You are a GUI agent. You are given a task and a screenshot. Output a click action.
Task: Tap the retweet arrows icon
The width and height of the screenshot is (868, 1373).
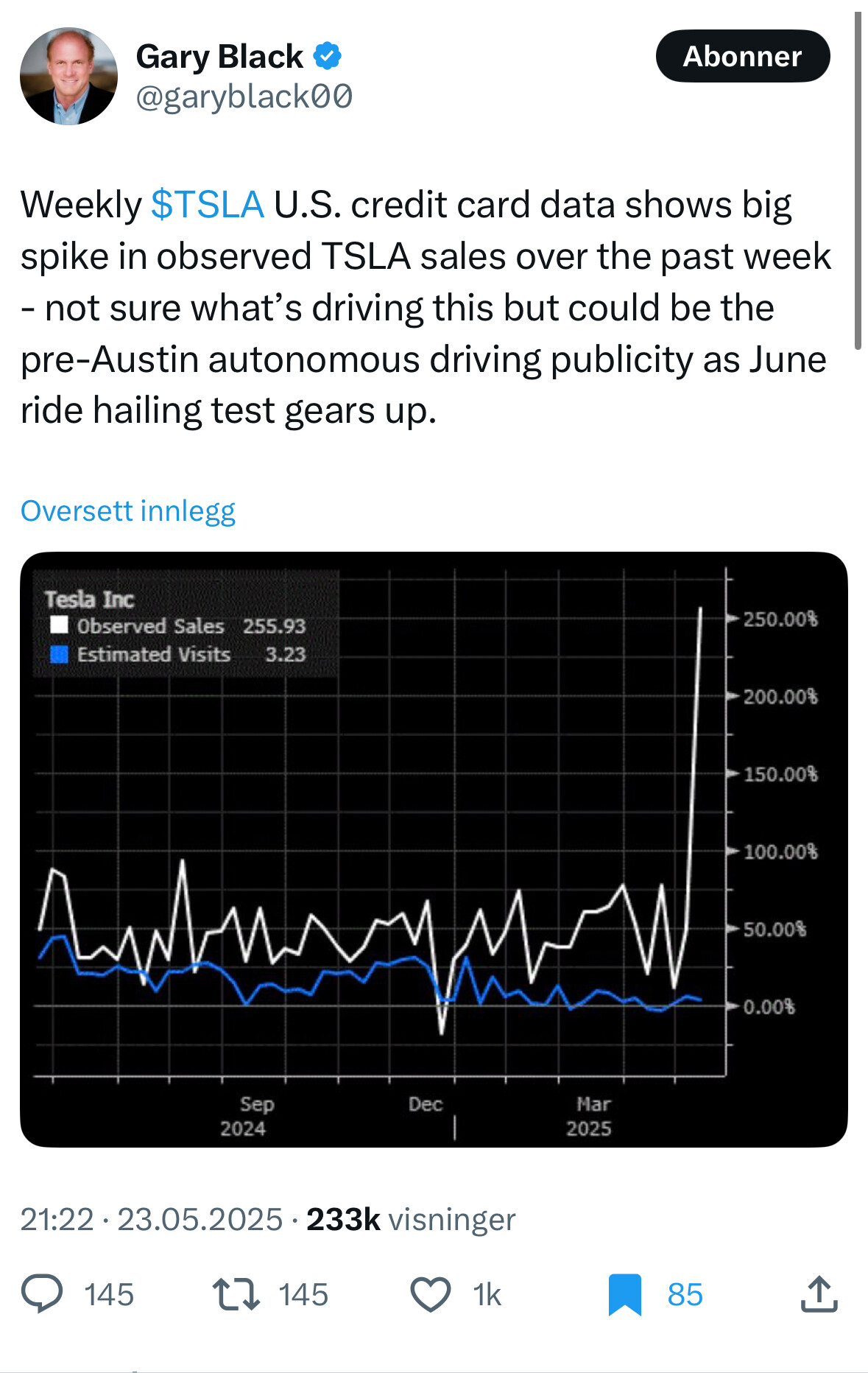236,1295
